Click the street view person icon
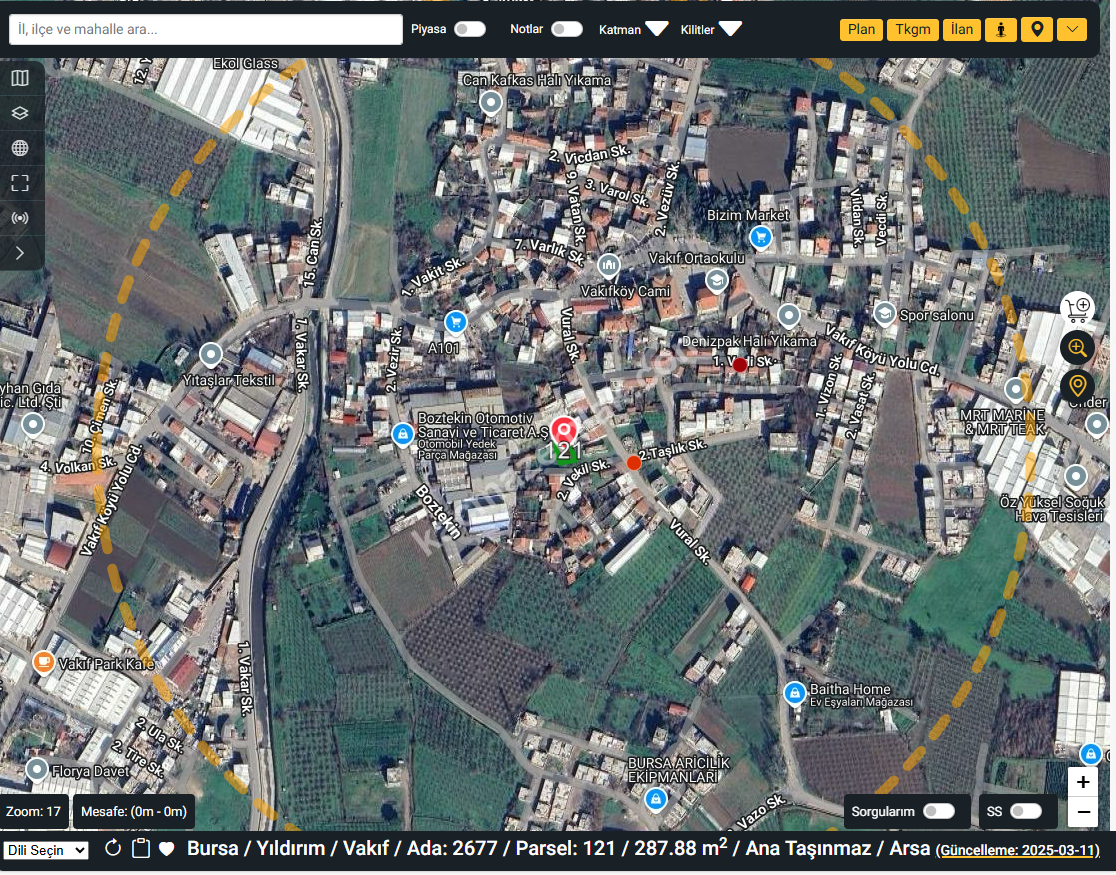 click(1000, 29)
